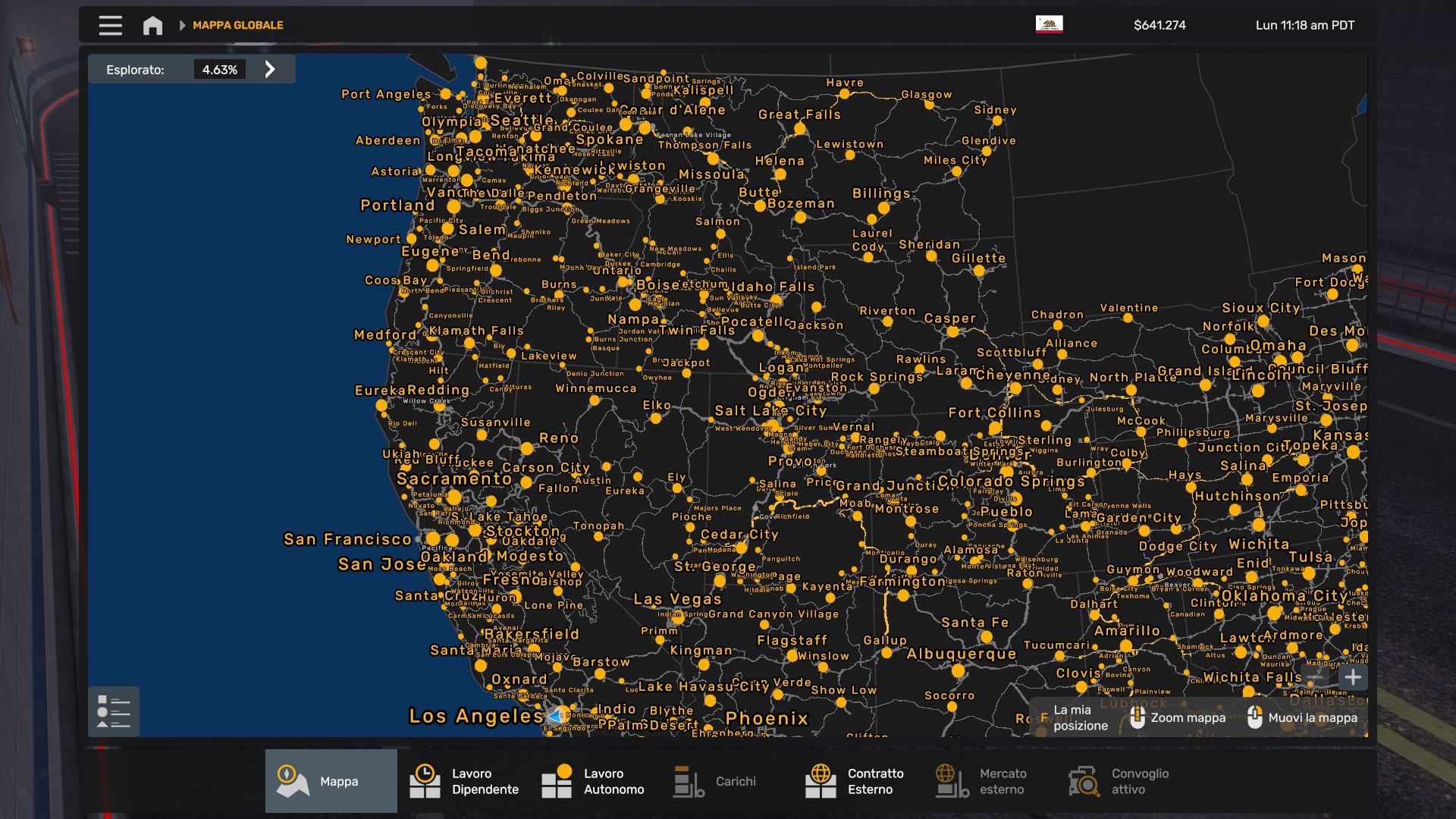
Task: Open the Lavoro Autonomo tab
Action: [595, 781]
